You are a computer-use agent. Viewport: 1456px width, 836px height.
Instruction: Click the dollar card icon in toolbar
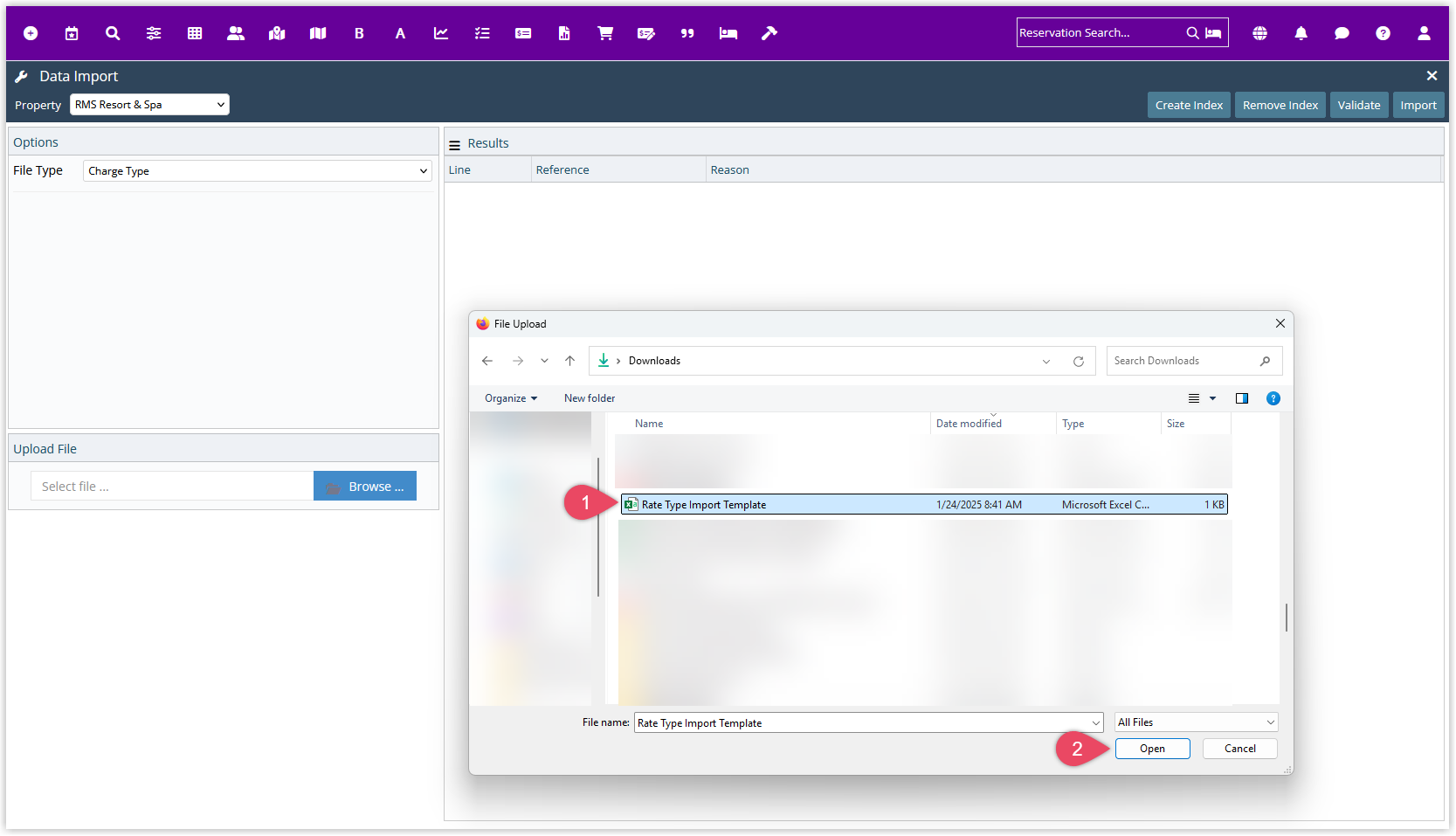[x=523, y=33]
